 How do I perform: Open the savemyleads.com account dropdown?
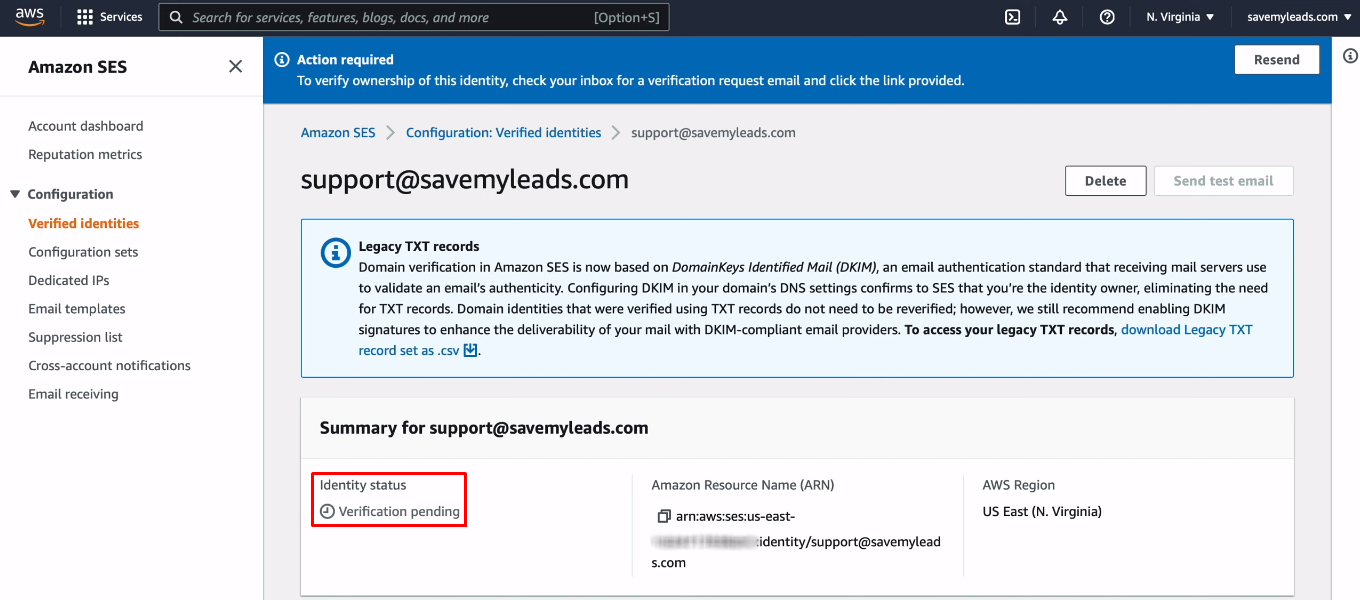coord(1298,17)
